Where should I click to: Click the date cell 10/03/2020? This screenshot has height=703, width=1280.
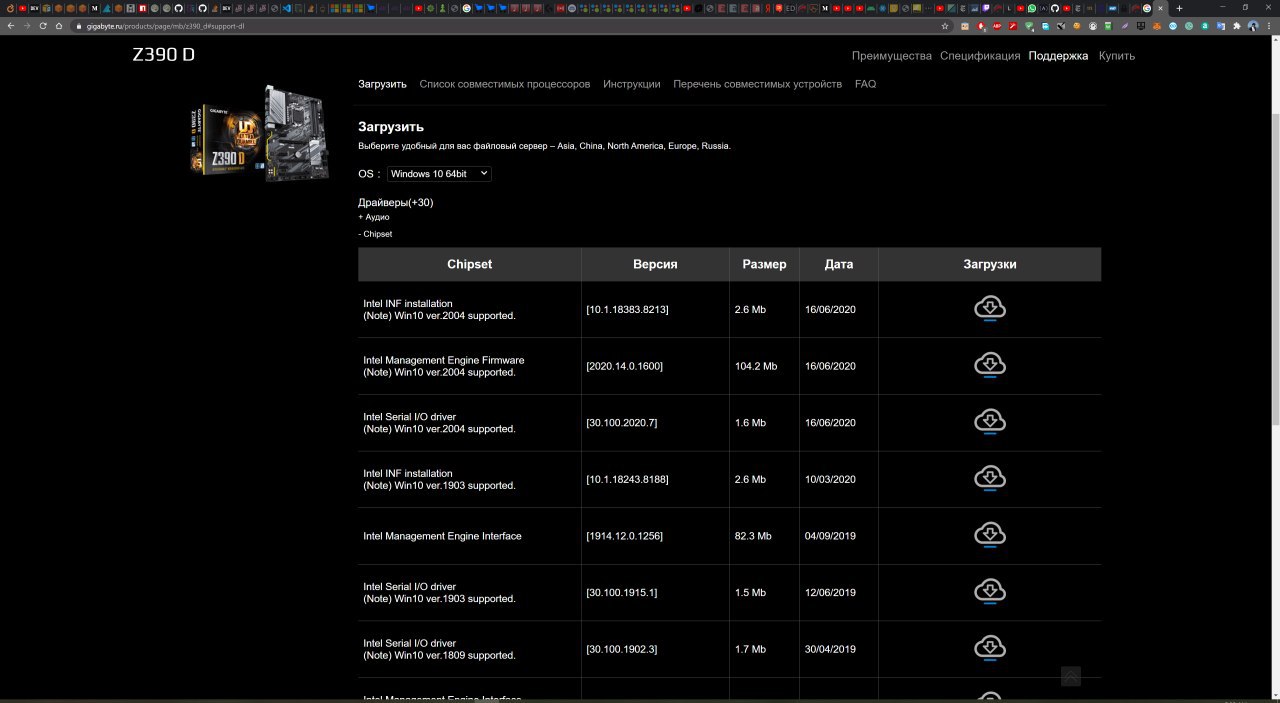coord(830,479)
